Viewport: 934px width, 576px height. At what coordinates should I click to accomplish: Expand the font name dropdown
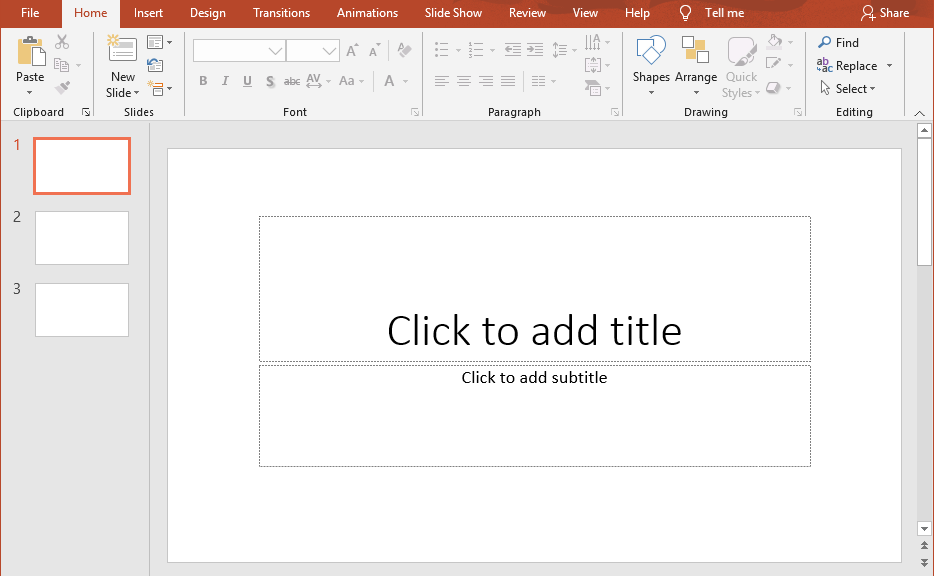point(275,51)
